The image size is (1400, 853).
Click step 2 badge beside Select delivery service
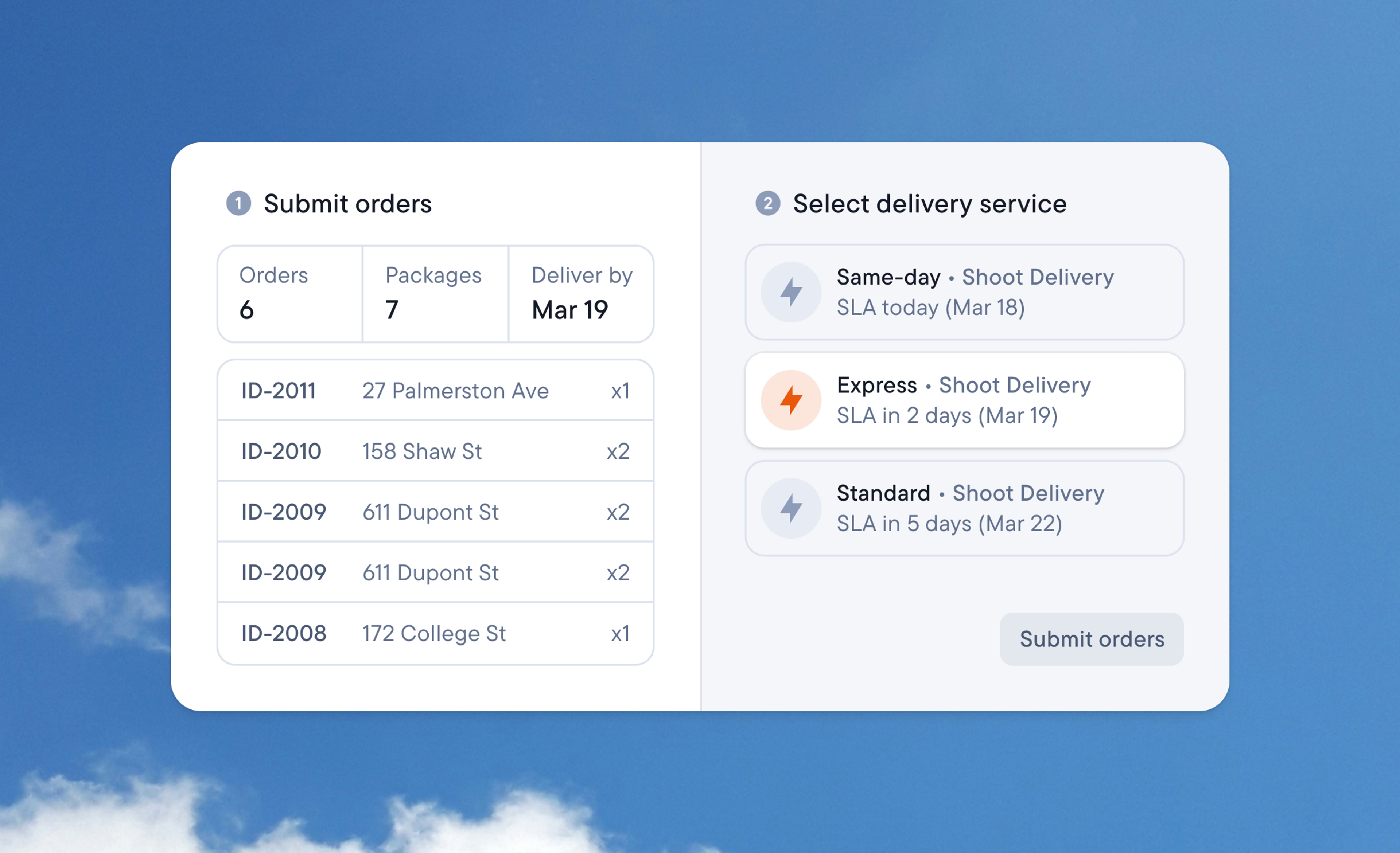[x=767, y=203]
